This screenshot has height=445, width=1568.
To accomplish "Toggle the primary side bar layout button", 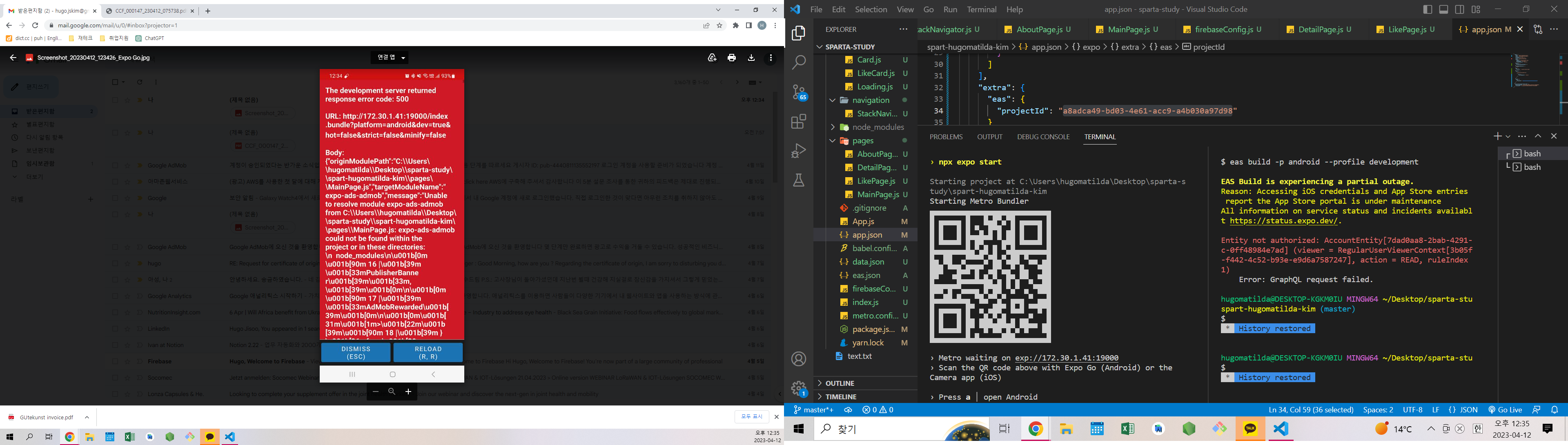I will 1428,9.
